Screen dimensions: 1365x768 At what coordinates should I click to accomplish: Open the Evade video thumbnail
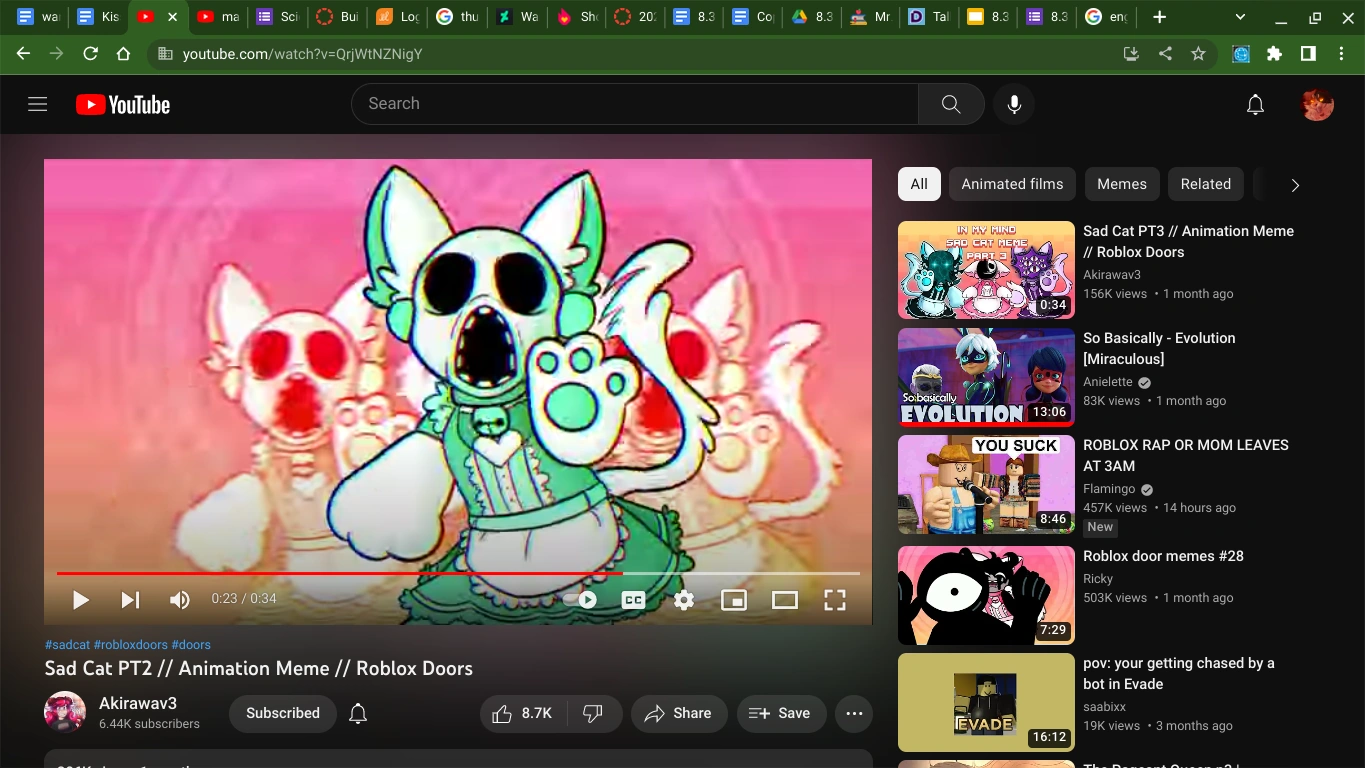986,702
